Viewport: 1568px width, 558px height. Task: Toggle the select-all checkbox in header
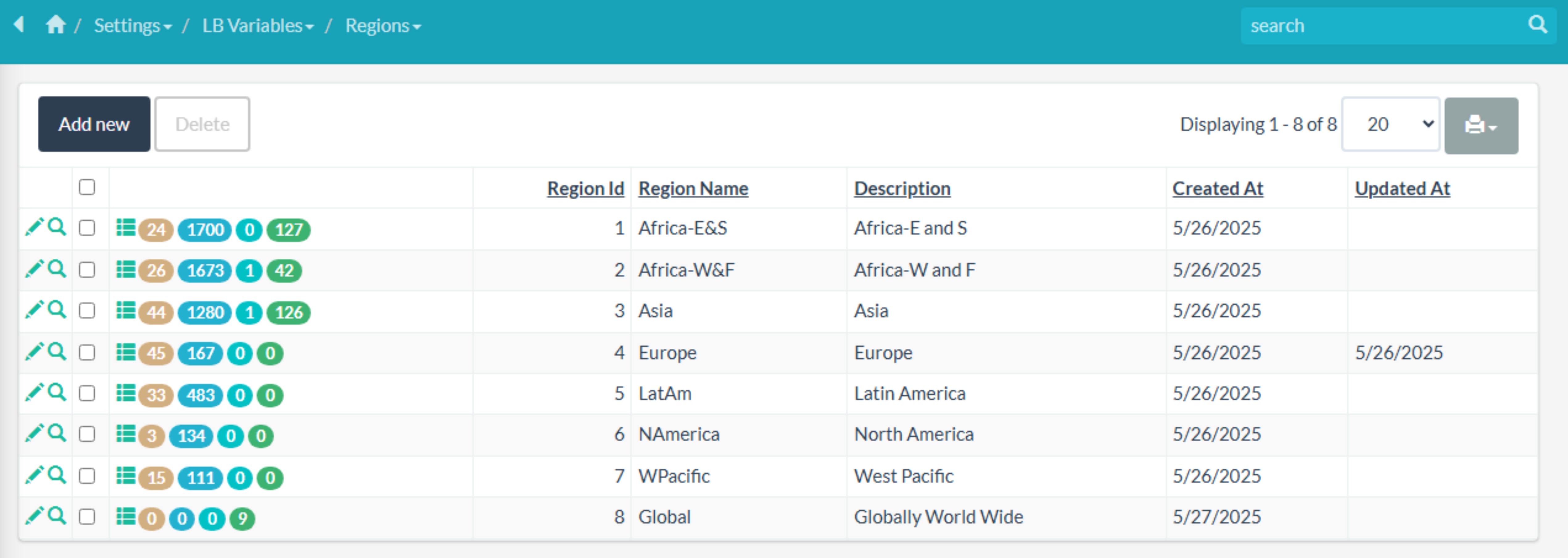pos(87,187)
